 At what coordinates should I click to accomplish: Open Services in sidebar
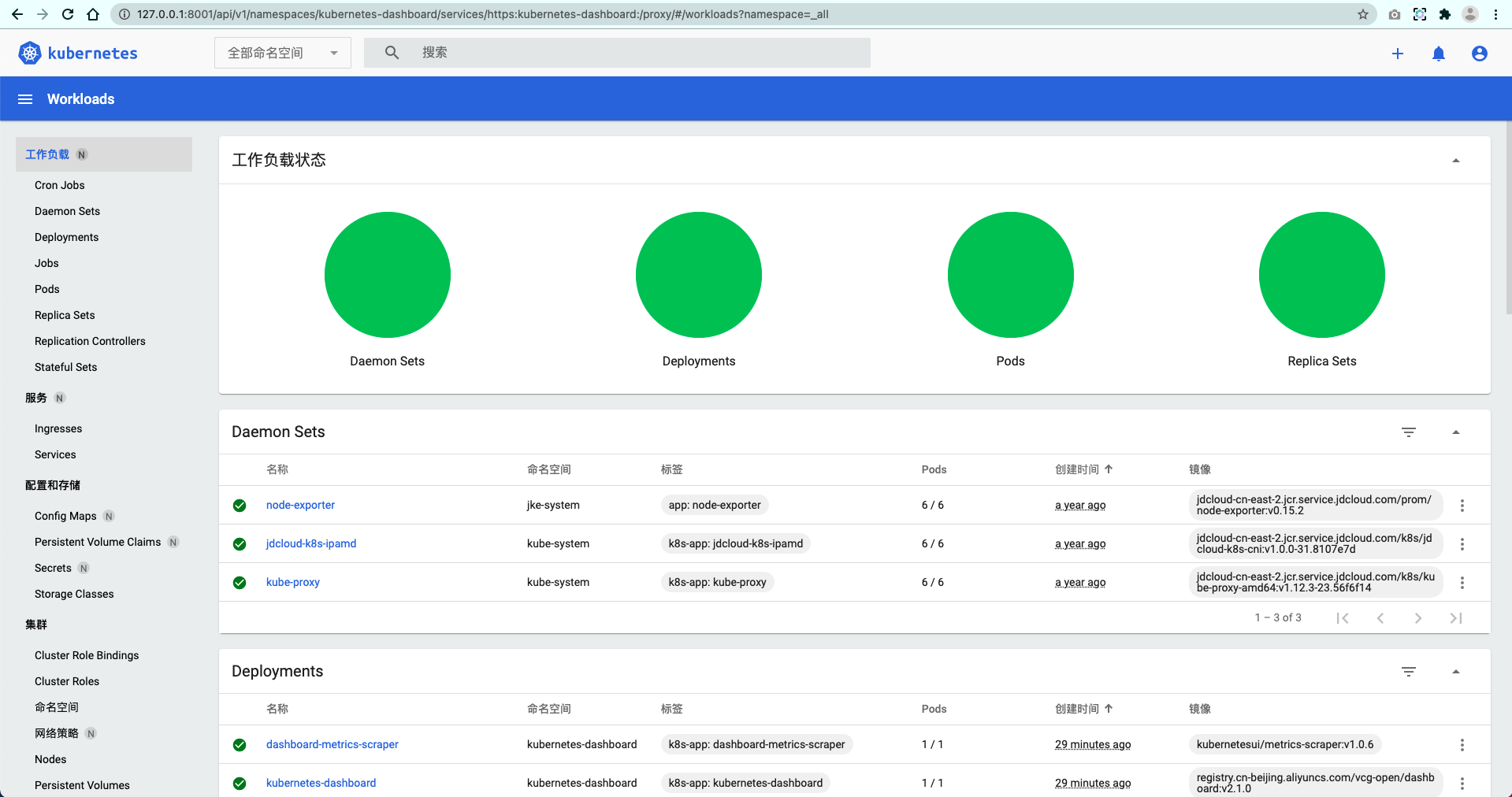point(55,454)
